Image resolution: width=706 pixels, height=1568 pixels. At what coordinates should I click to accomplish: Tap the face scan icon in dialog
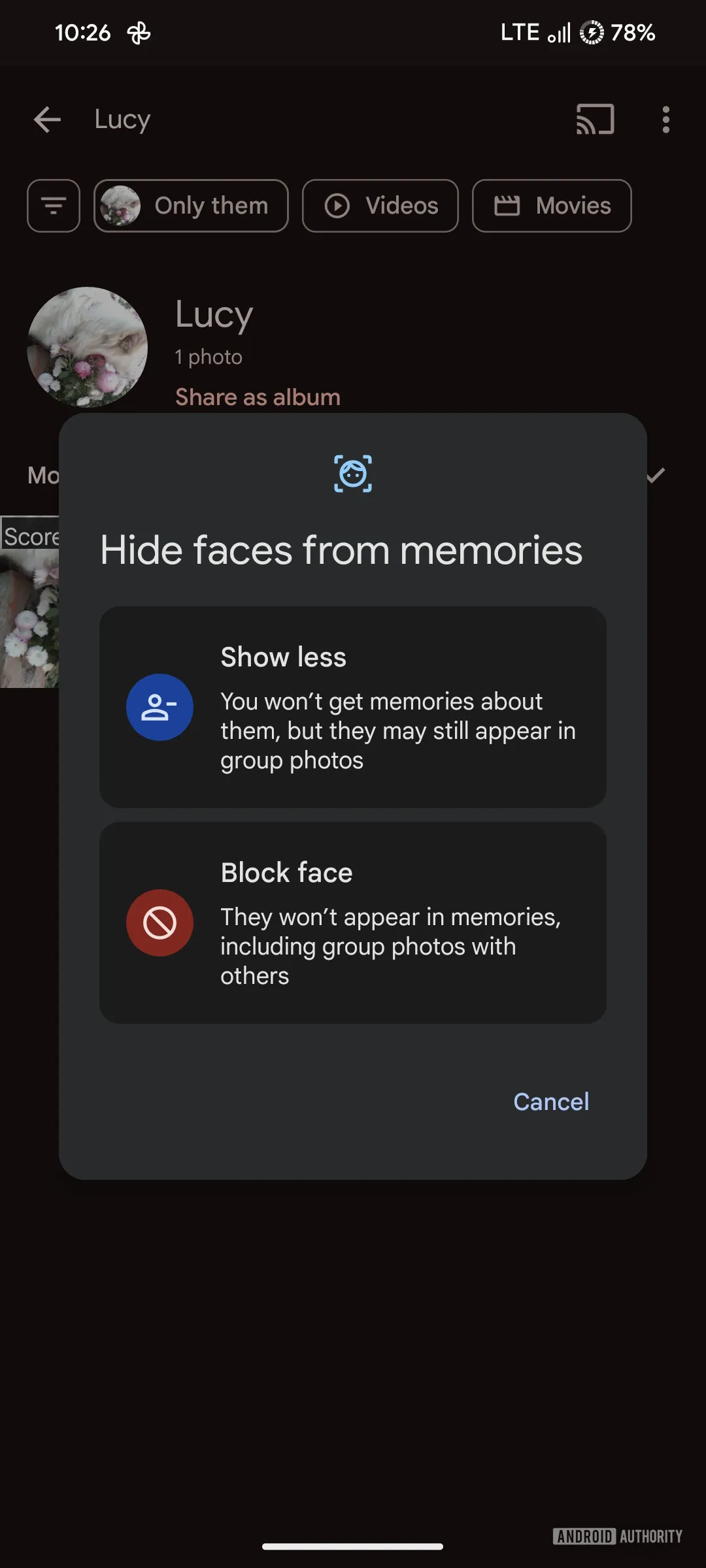353,474
